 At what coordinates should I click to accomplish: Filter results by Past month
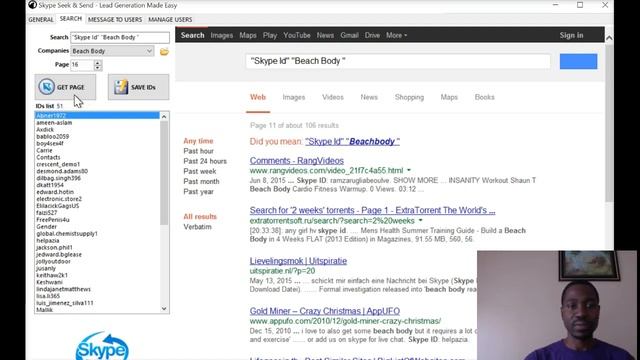point(201,181)
